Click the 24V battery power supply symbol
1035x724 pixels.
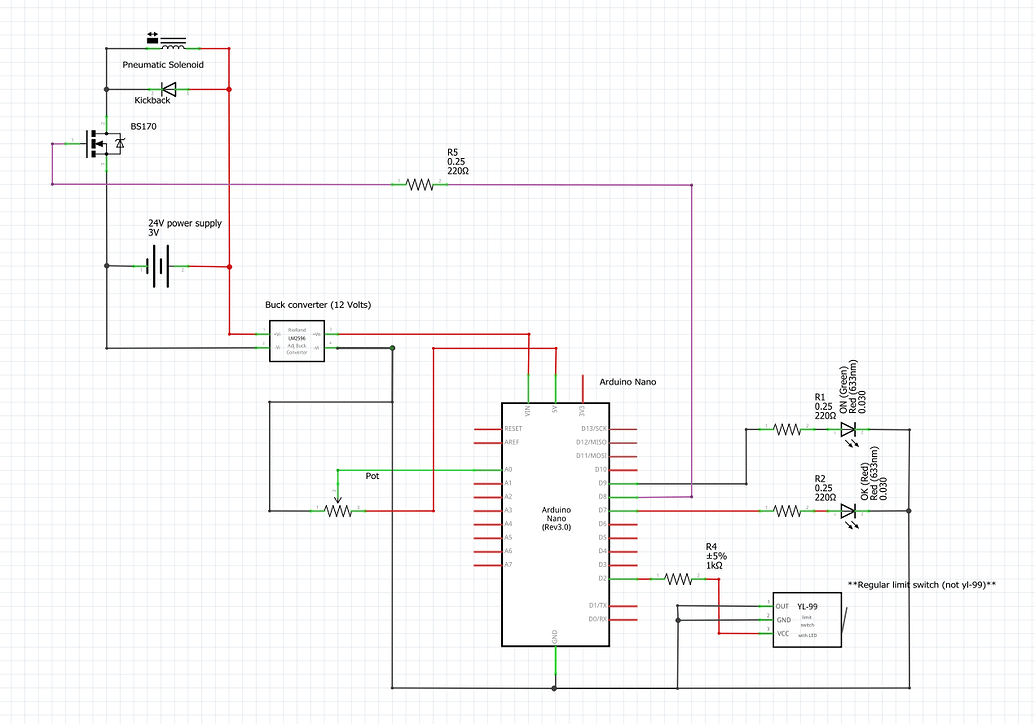point(160,265)
